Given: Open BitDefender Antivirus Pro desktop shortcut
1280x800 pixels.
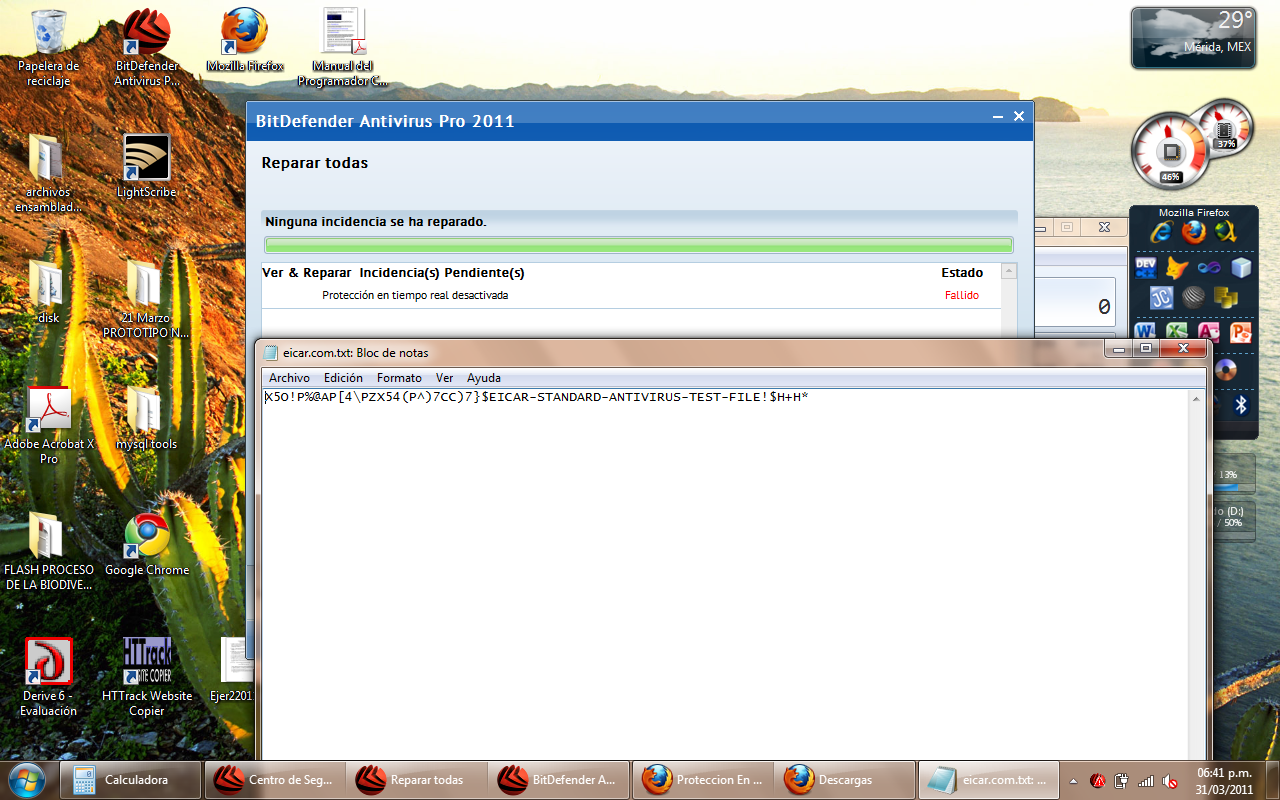Looking at the screenshot, I should [x=146, y=48].
